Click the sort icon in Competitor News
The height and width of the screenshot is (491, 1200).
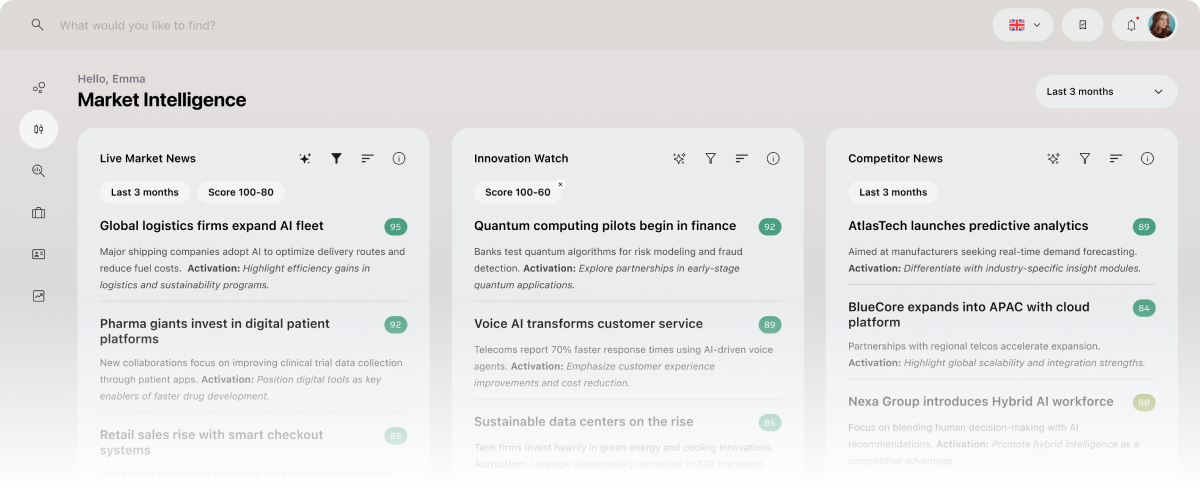coord(1116,158)
